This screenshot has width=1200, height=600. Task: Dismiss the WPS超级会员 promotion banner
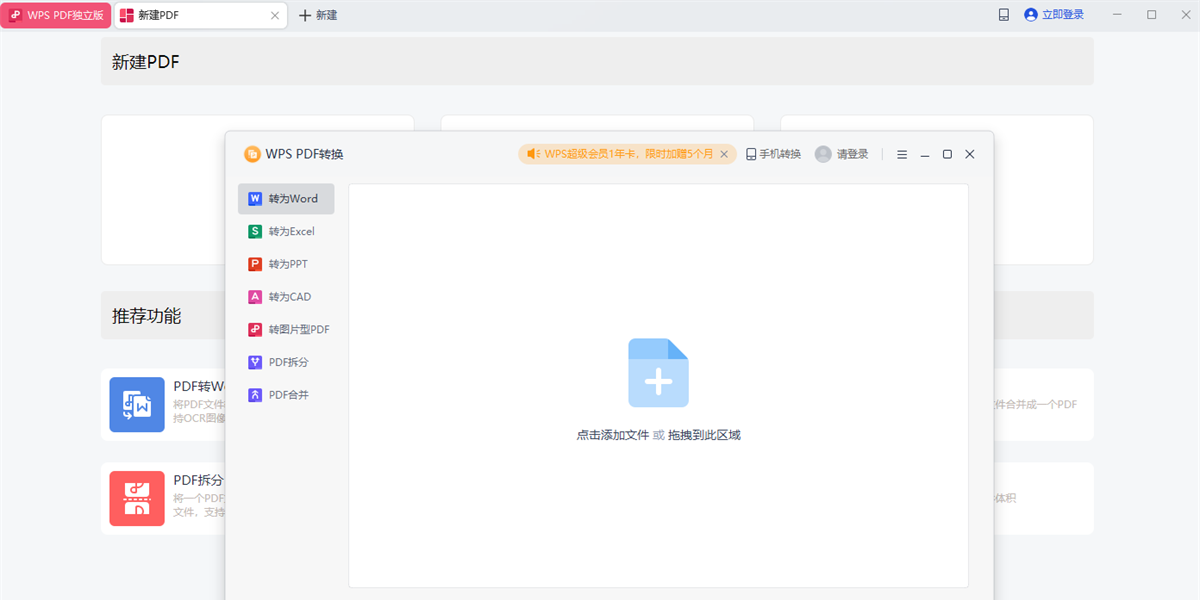[726, 154]
